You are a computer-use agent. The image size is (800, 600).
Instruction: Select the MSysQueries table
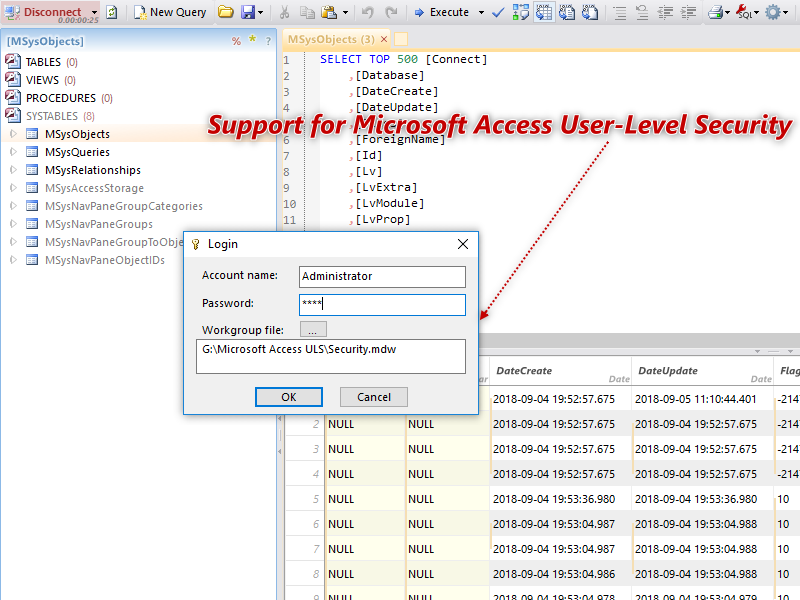pyautogui.click(x=78, y=152)
